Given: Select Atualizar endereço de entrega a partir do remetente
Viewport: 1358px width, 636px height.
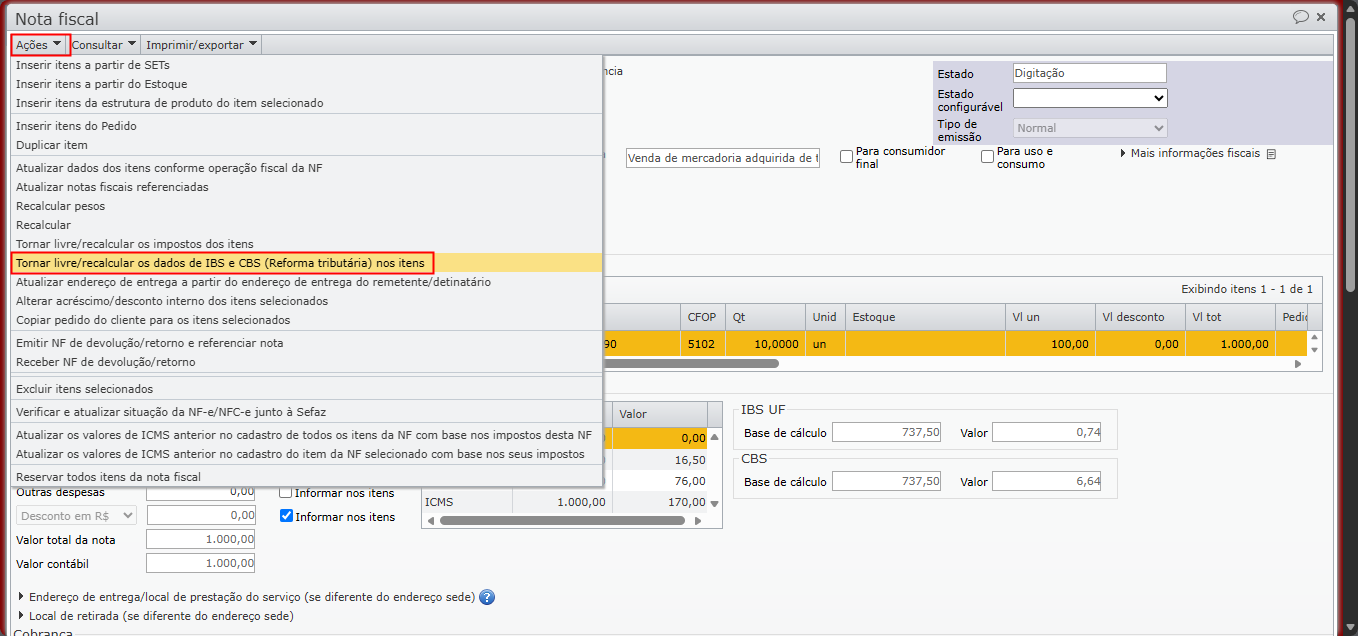Looking at the screenshot, I should [x=306, y=282].
